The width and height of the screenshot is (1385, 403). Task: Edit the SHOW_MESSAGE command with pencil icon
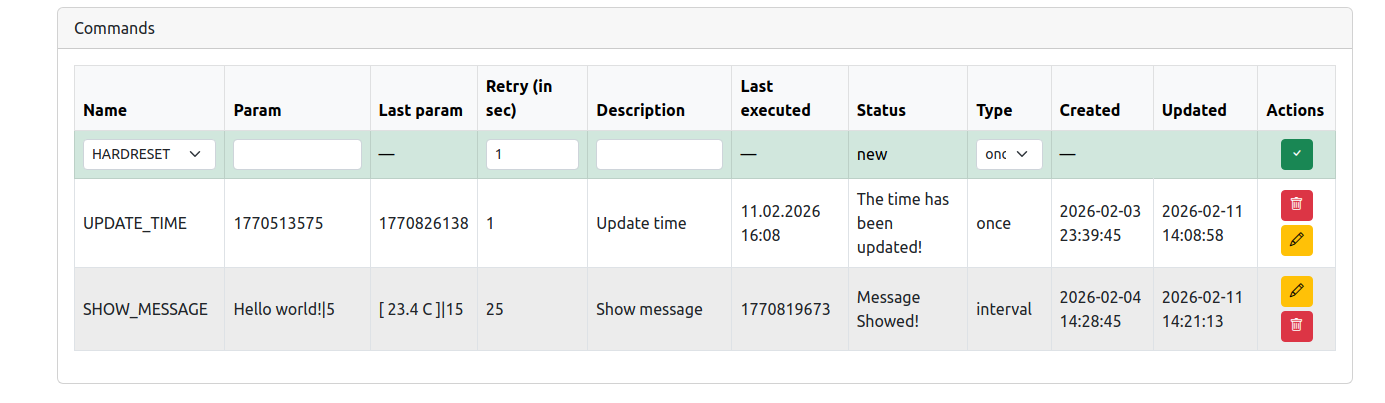point(1296,291)
